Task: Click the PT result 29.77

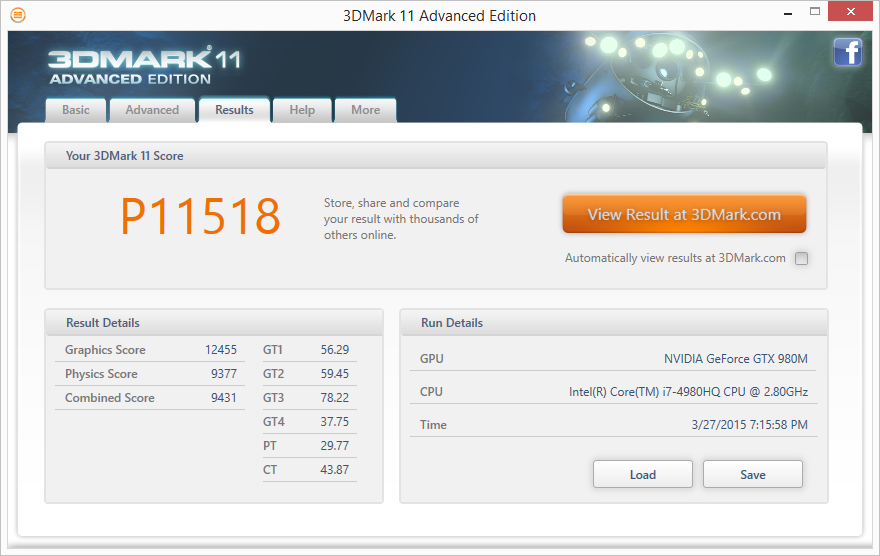Action: click(334, 445)
